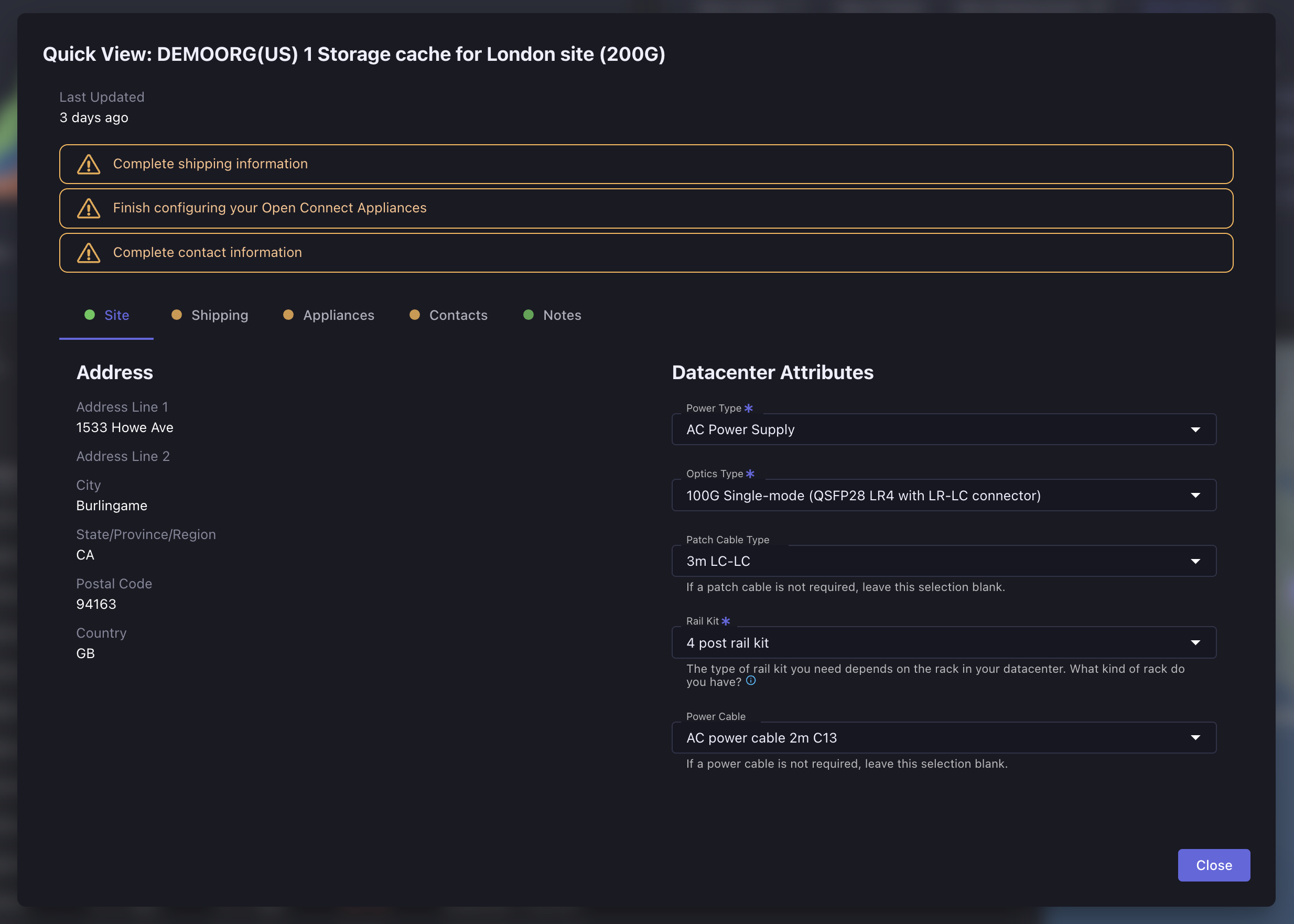Click the 94163 postal code value
Viewport: 1294px width, 924px height.
[96, 604]
